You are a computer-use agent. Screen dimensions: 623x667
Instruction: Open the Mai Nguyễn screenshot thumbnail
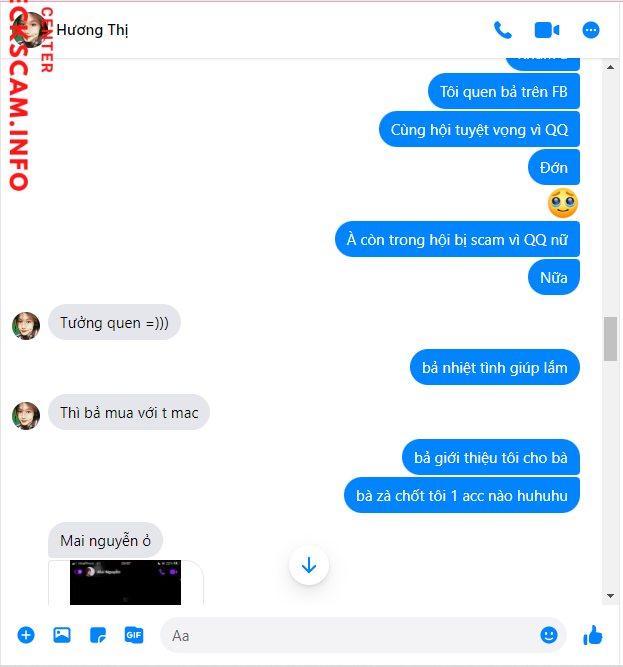click(x=125, y=582)
